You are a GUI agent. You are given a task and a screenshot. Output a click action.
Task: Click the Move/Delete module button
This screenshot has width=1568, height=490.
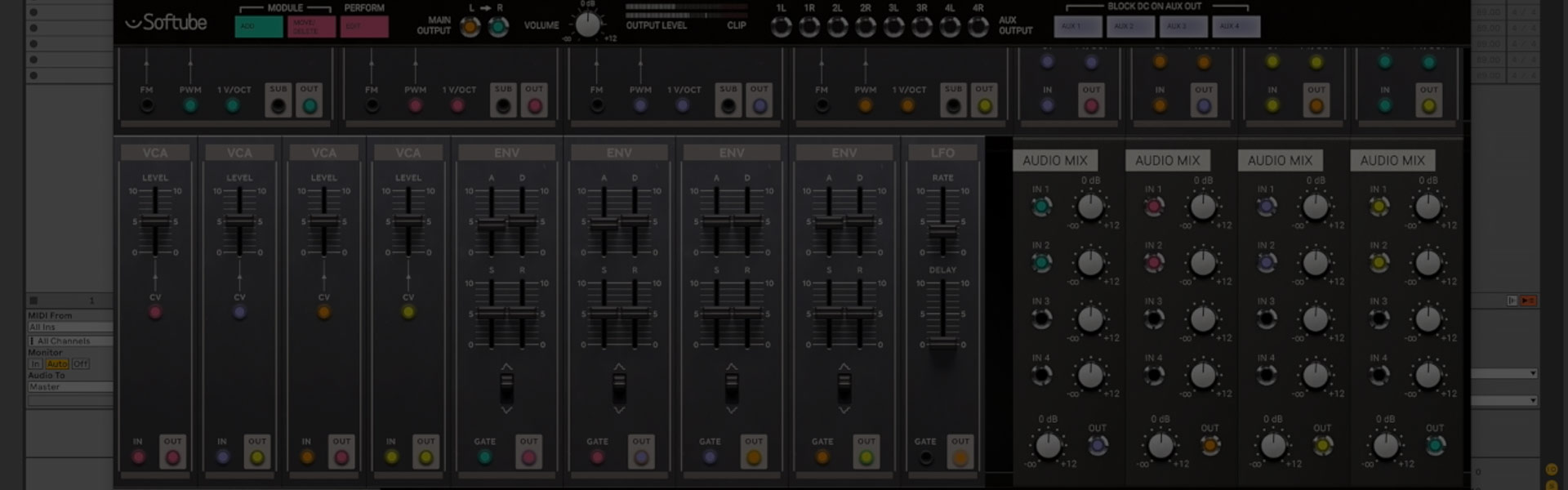tap(311, 27)
